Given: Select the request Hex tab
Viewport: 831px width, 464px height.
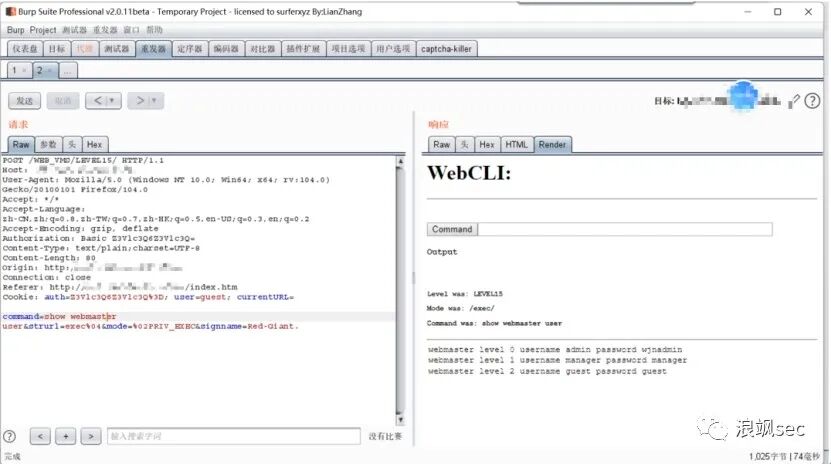Looking at the screenshot, I should click(x=94, y=145).
